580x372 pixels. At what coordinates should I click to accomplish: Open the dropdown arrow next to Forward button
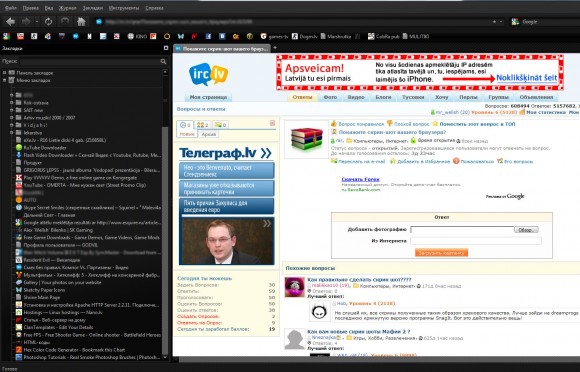pyautogui.click(x=37, y=22)
